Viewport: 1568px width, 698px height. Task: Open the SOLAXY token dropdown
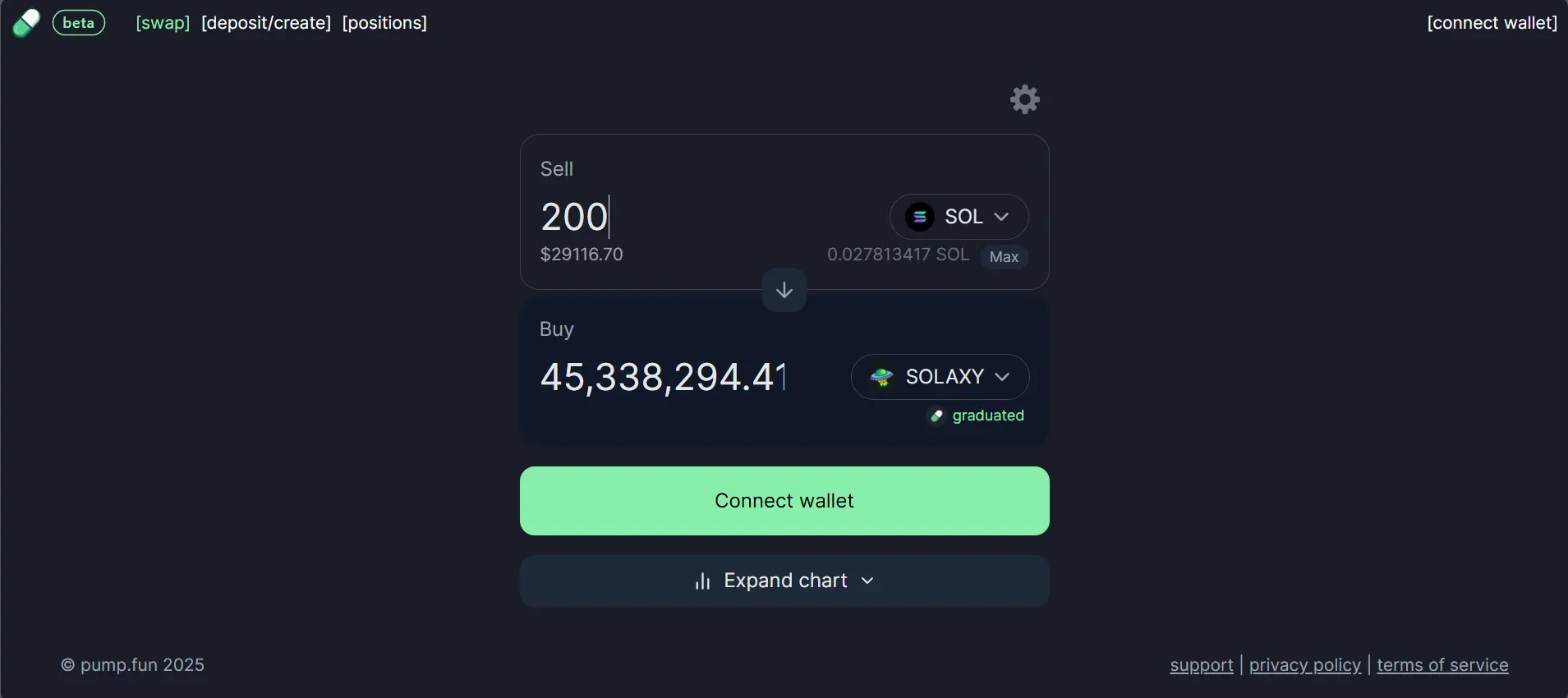pyautogui.click(x=940, y=377)
